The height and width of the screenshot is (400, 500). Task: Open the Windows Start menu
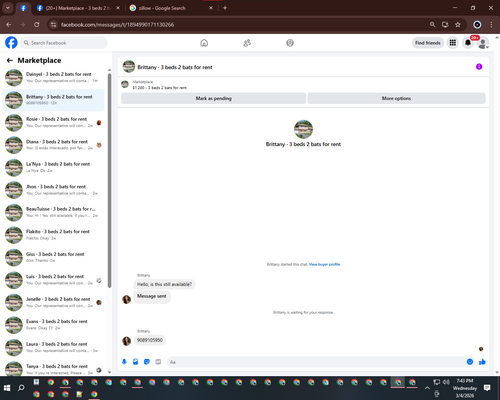pos(7,388)
